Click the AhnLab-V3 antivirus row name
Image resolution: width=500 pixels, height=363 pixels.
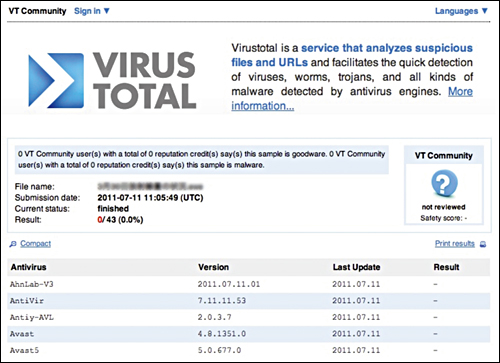click(x=32, y=284)
